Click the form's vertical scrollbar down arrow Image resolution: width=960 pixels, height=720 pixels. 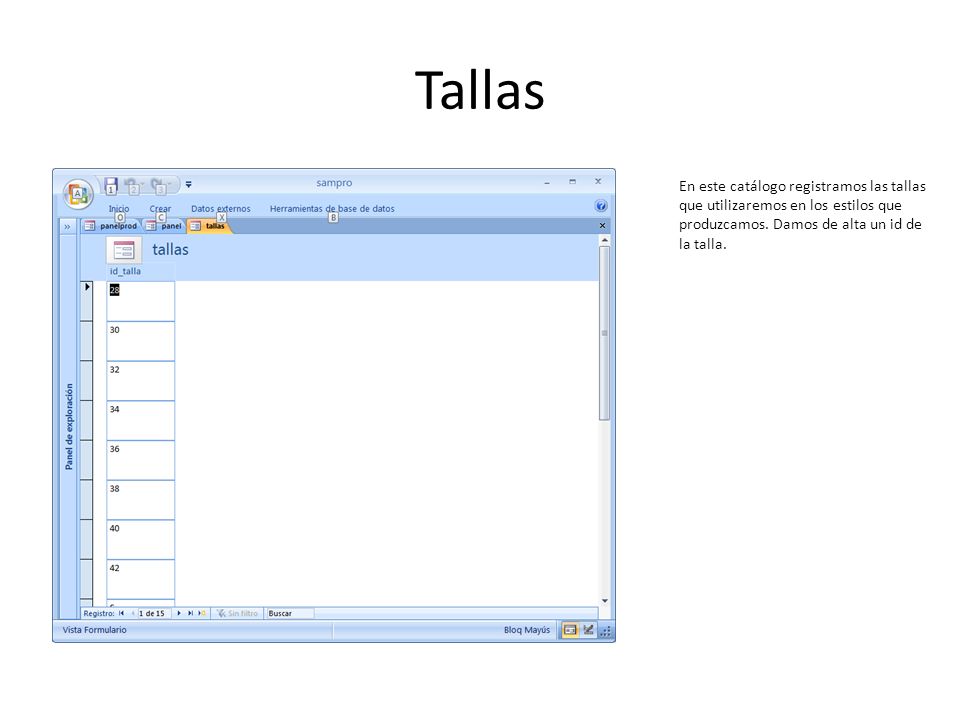pyautogui.click(x=604, y=601)
